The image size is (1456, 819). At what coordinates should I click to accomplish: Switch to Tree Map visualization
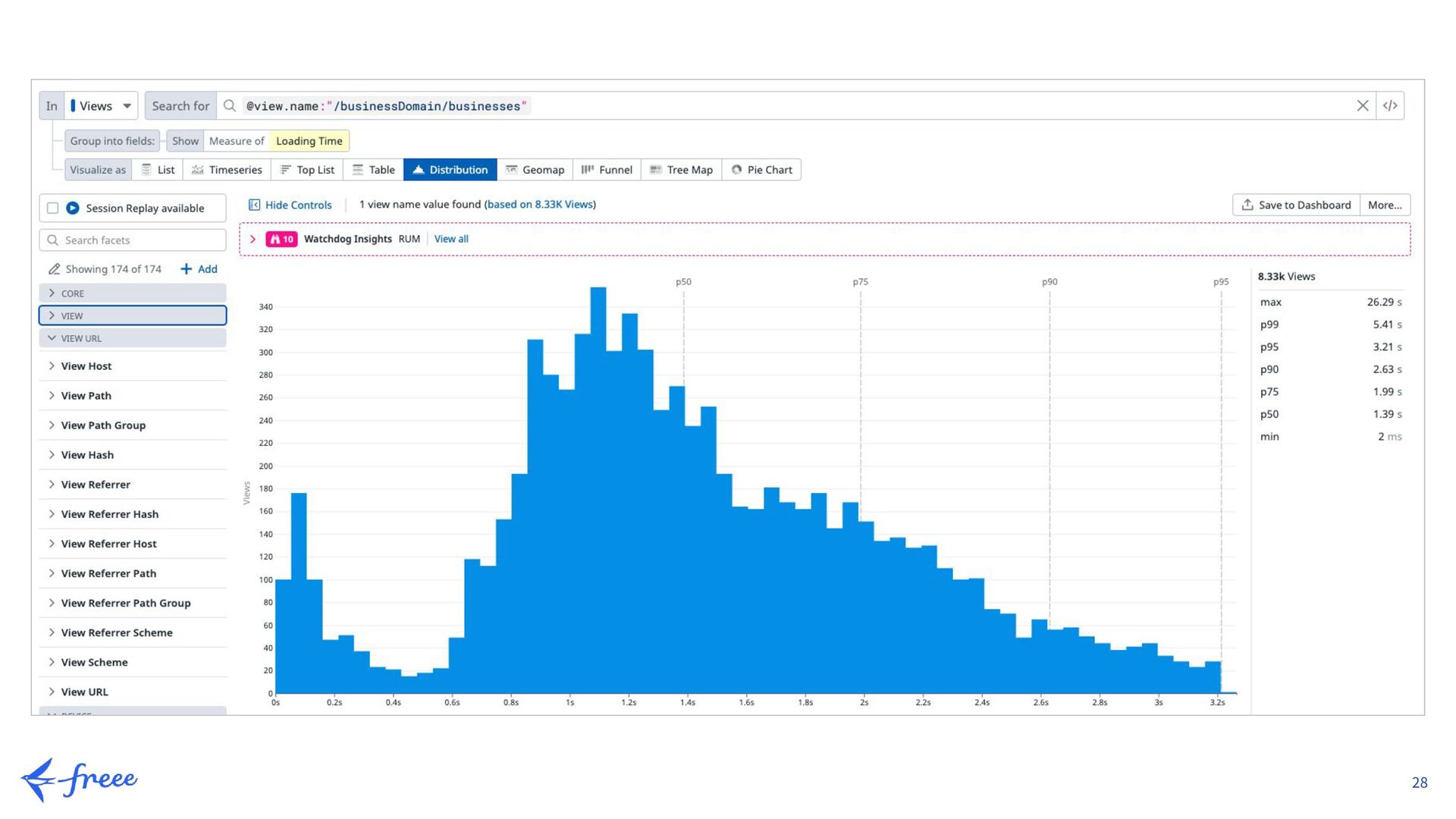click(x=681, y=170)
